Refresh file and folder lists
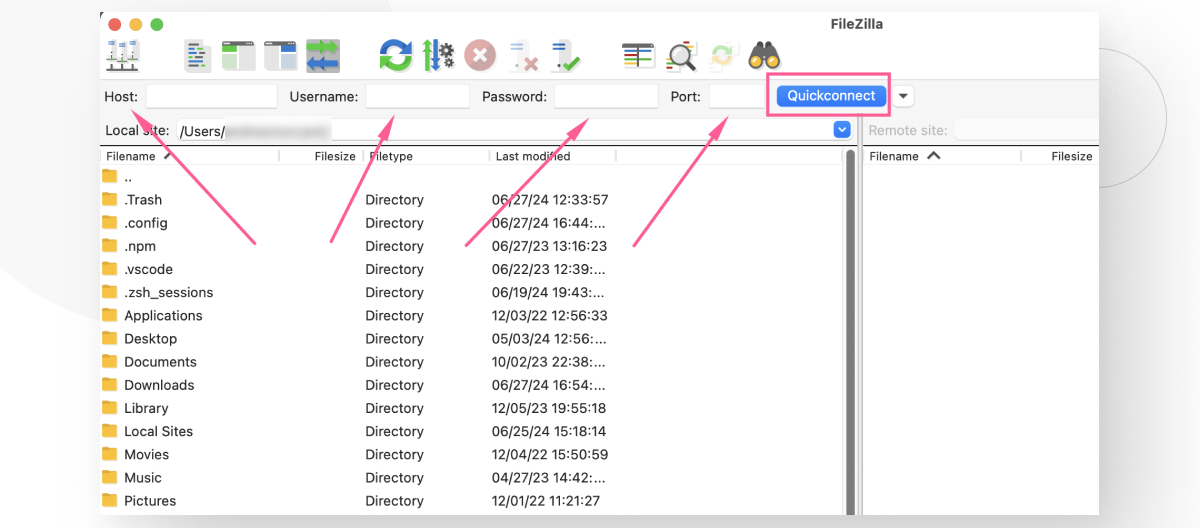The width and height of the screenshot is (1200, 528). coord(395,55)
